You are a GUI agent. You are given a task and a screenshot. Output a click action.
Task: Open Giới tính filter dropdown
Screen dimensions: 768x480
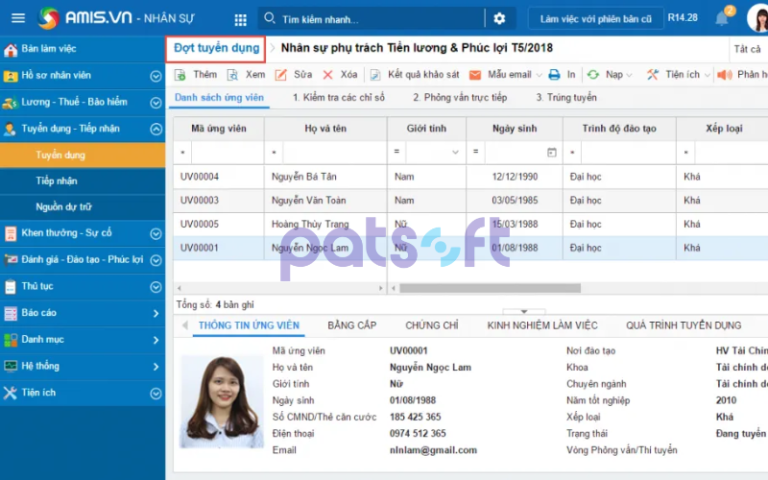[455, 152]
